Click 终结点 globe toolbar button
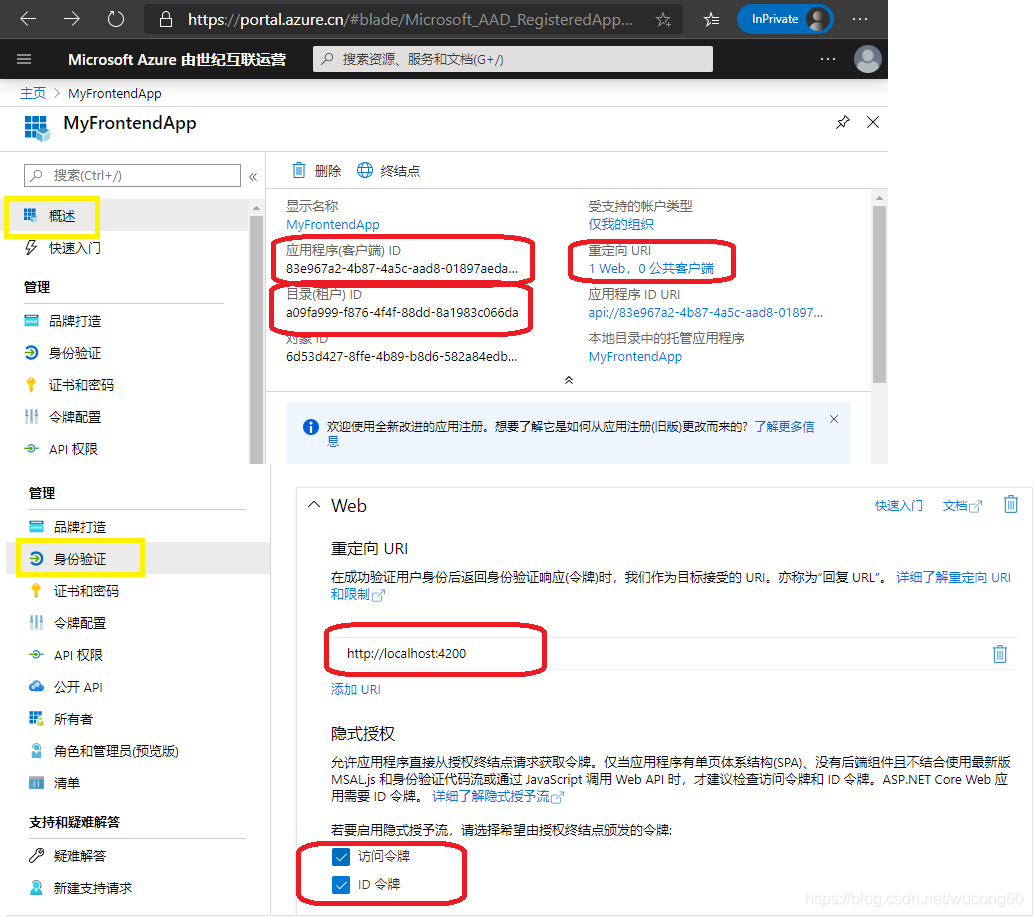This screenshot has width=1033, height=917. tap(389, 171)
